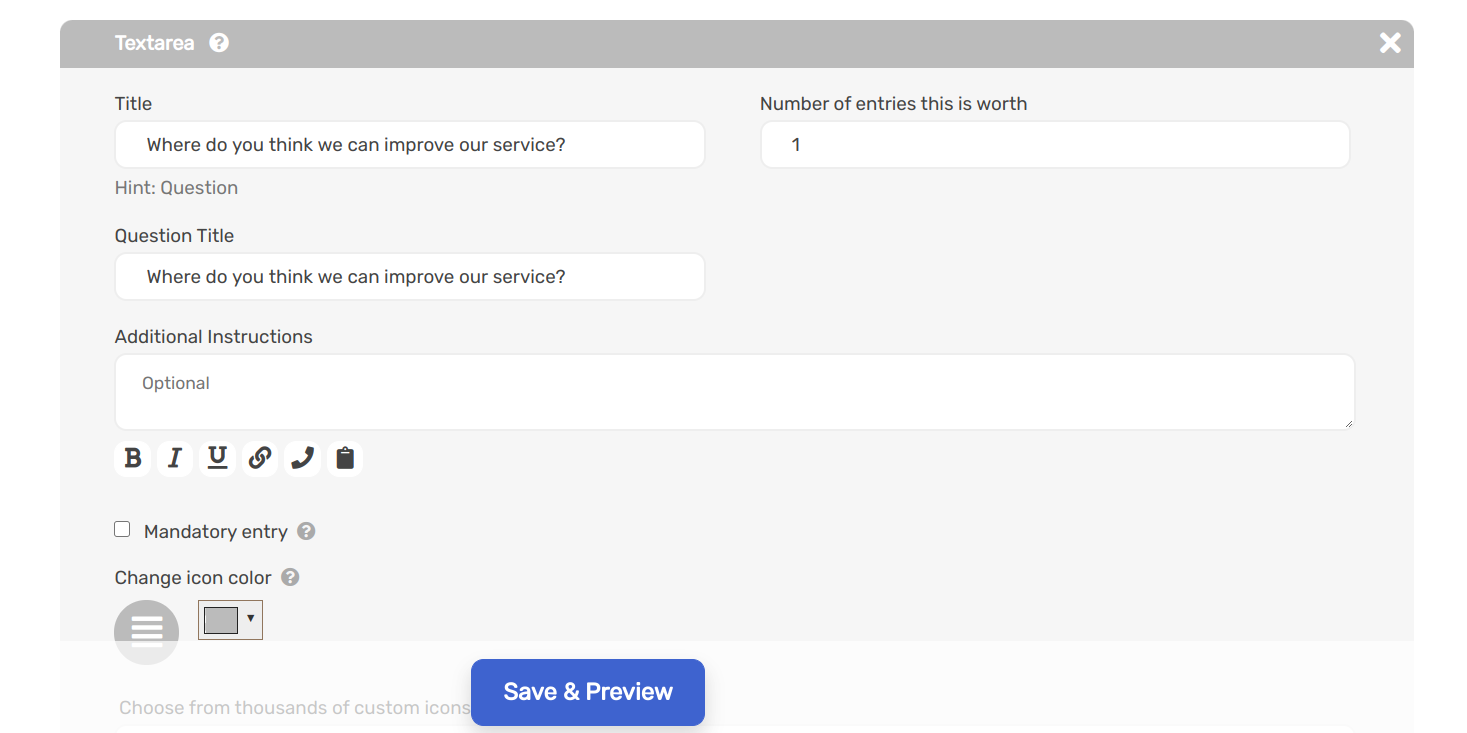The width and height of the screenshot is (1467, 733).
Task: Focus the Question Title text field
Action: (x=410, y=277)
